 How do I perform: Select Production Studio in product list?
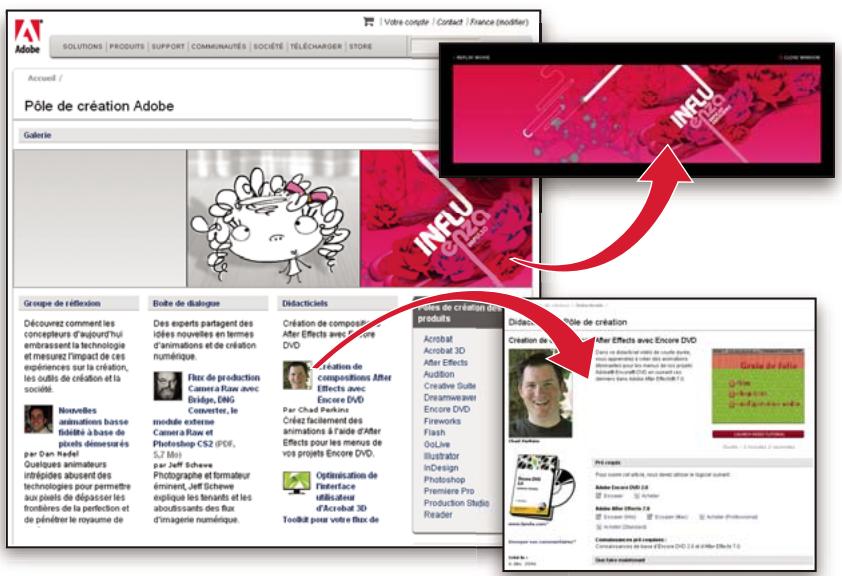click(x=456, y=503)
